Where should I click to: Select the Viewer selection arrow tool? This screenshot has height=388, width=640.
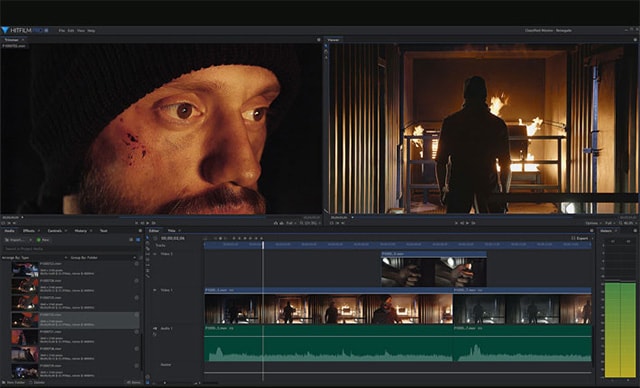click(326, 46)
